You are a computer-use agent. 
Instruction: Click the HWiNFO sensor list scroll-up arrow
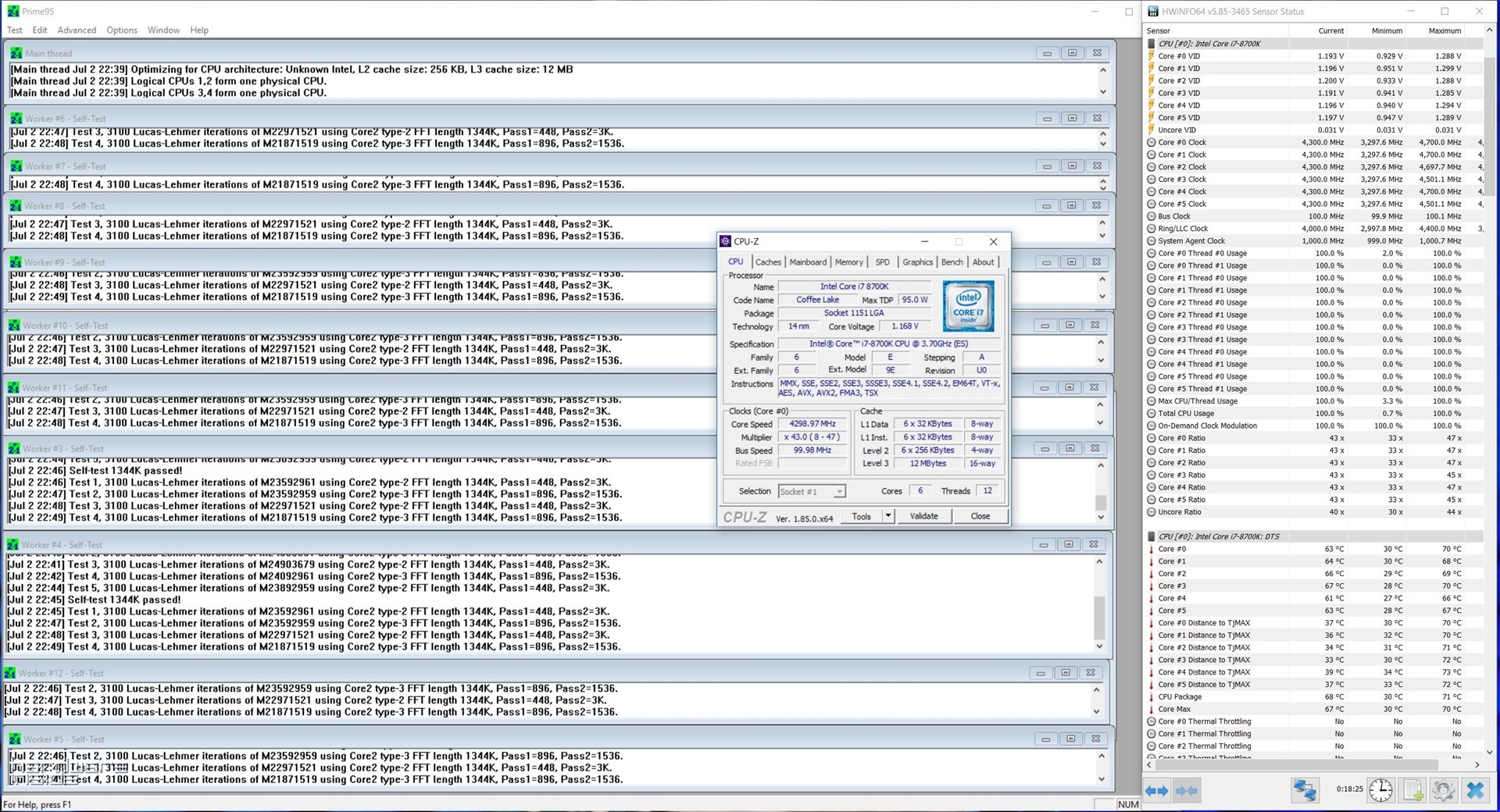click(1490, 30)
